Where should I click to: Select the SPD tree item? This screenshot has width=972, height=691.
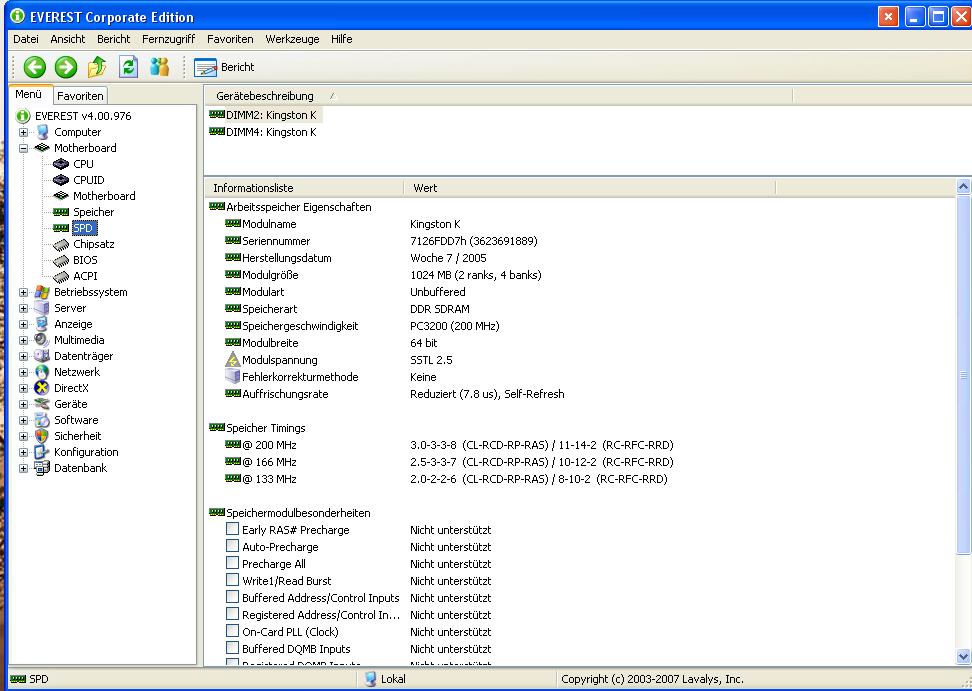click(x=83, y=228)
